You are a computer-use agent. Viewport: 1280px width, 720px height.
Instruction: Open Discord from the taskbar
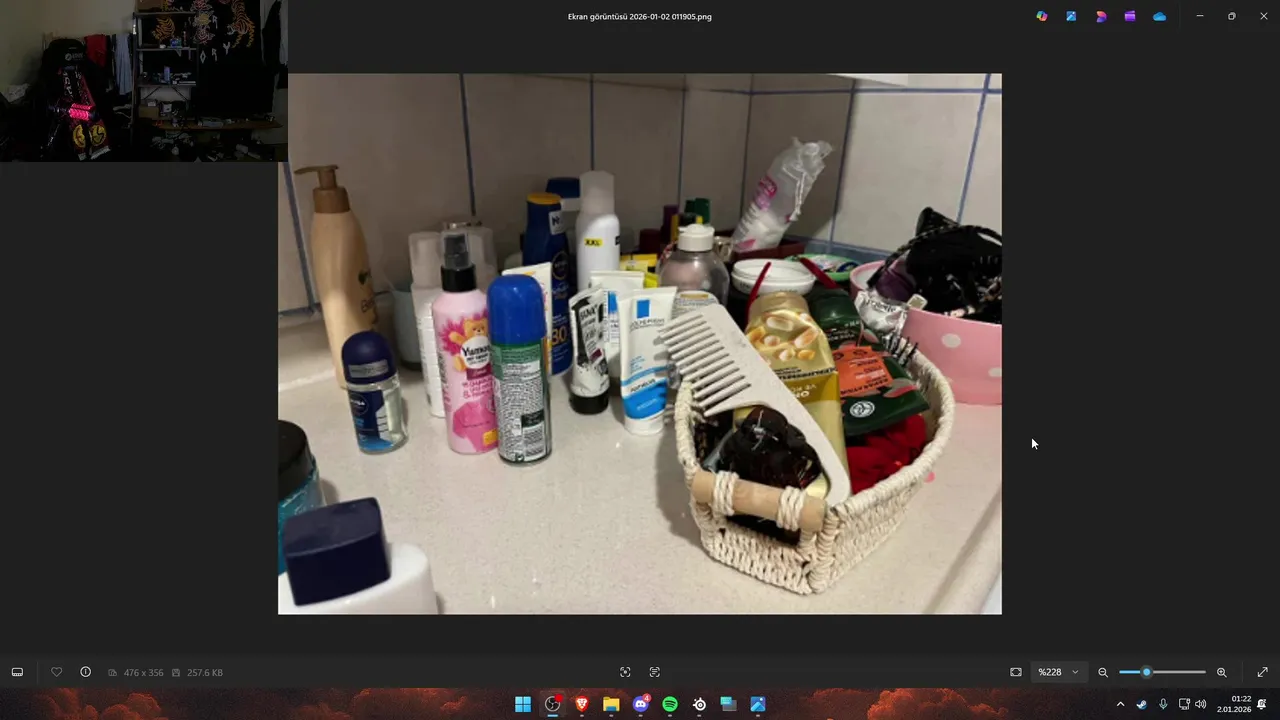[641, 704]
